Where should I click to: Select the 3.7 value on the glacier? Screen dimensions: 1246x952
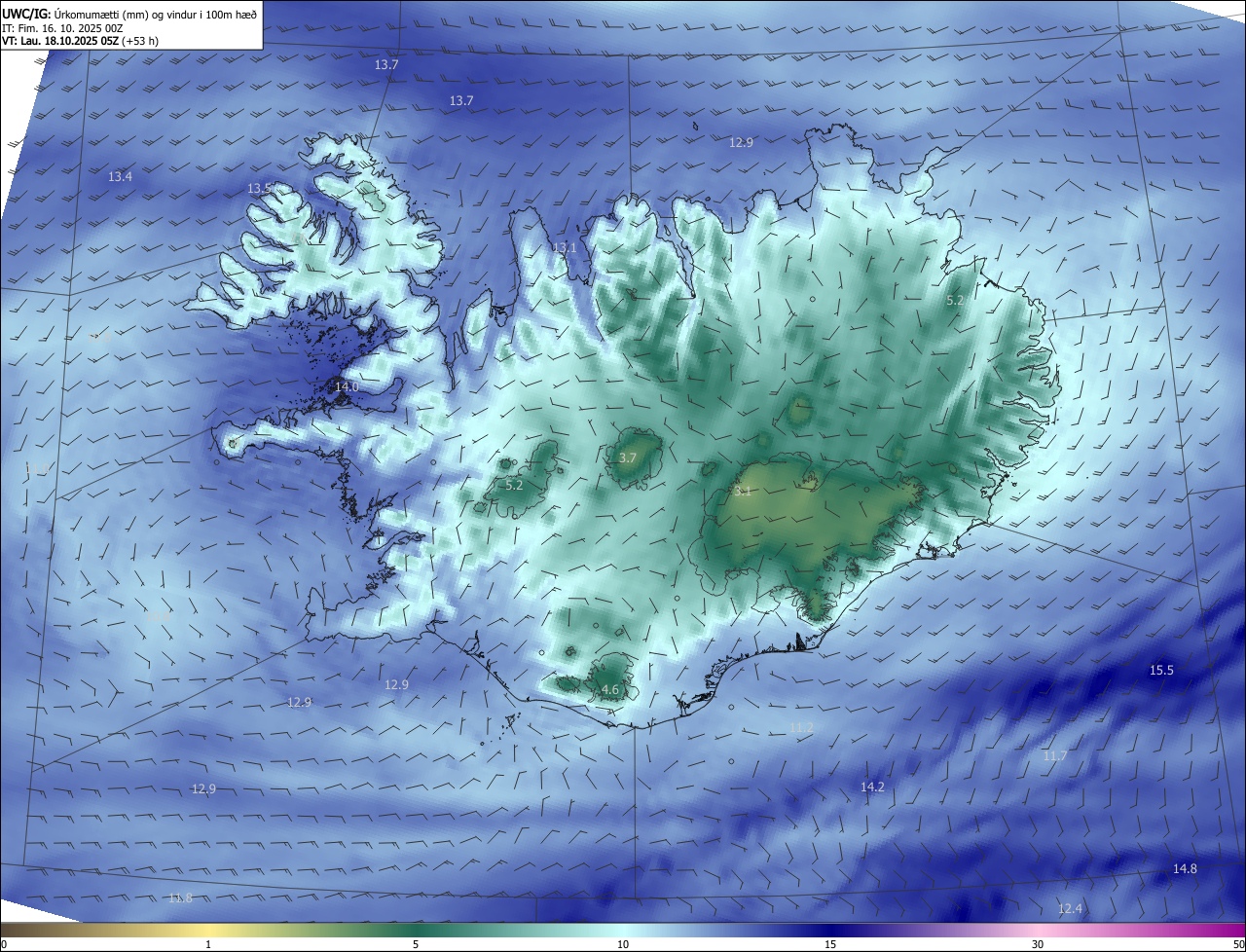pos(628,458)
